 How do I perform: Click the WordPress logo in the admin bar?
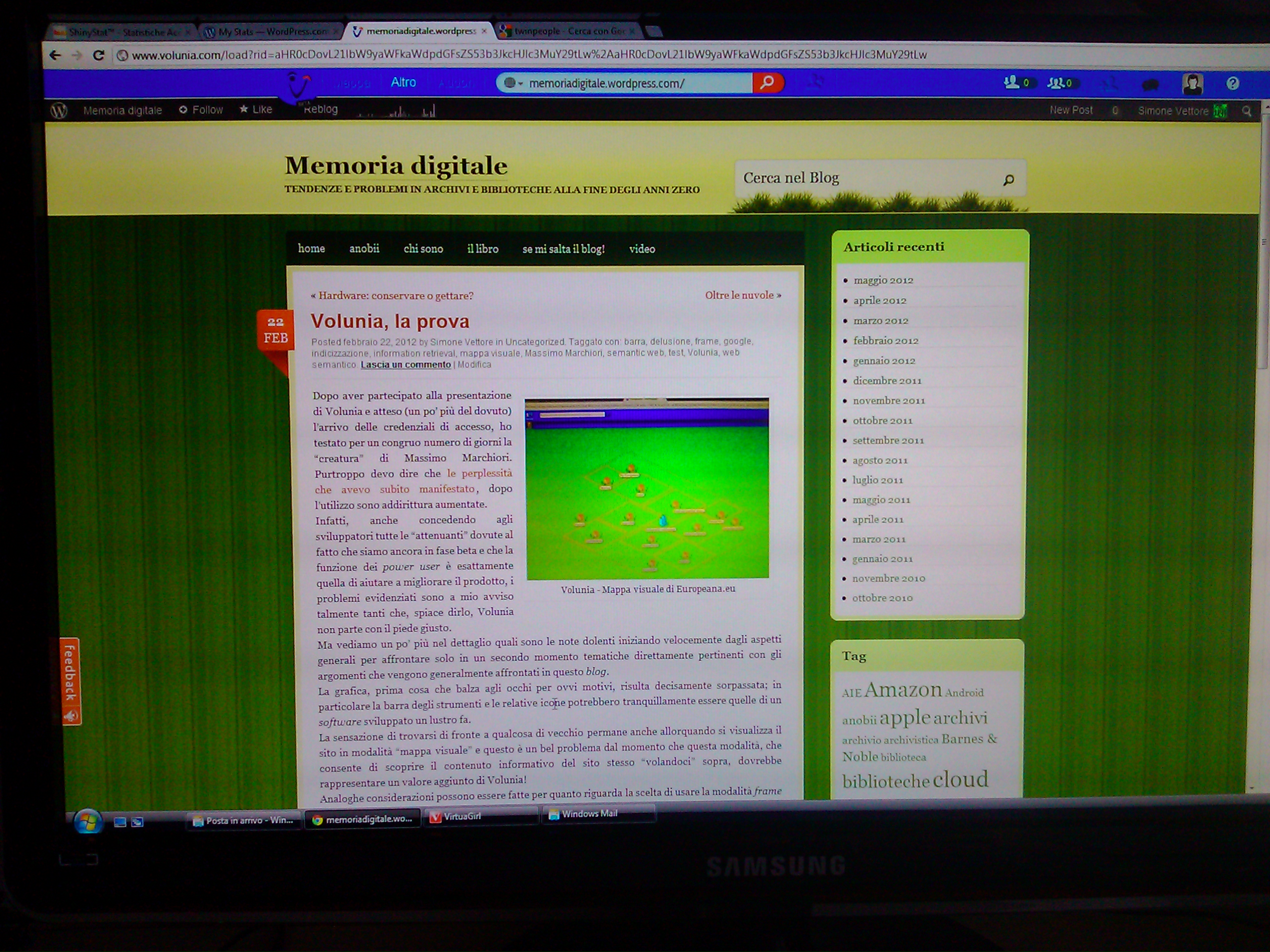tap(59, 110)
